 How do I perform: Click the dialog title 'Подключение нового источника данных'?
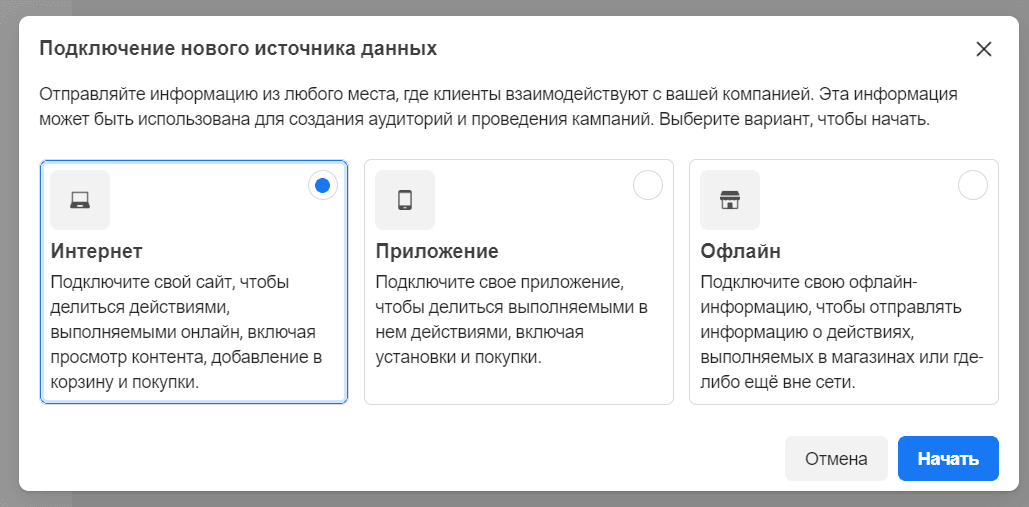[x=238, y=49]
